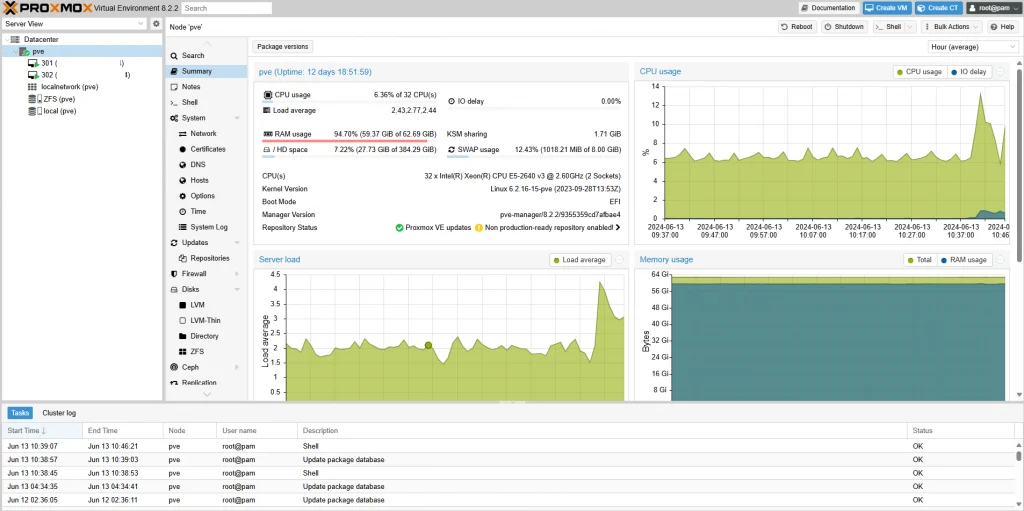Click the VM 301 monitor icon
Screen dimensions: 1024x511
(x=33, y=63)
